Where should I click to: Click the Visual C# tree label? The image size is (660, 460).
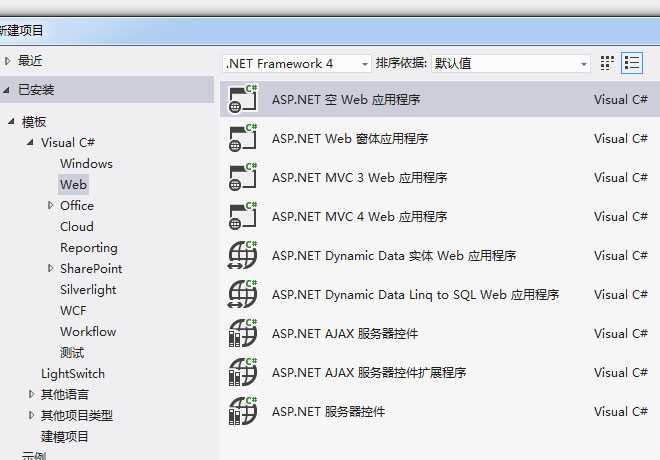68,142
